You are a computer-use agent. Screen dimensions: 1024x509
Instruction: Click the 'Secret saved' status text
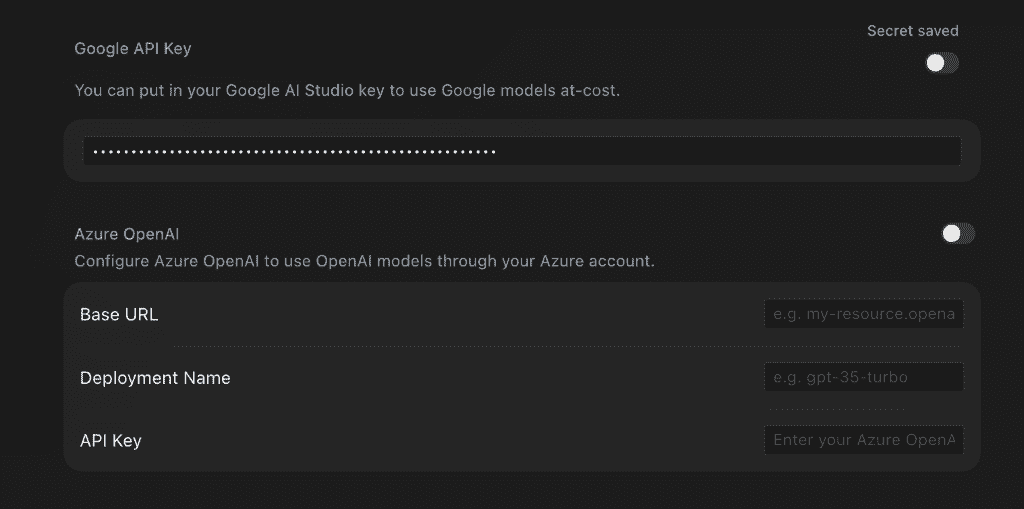coord(912,31)
